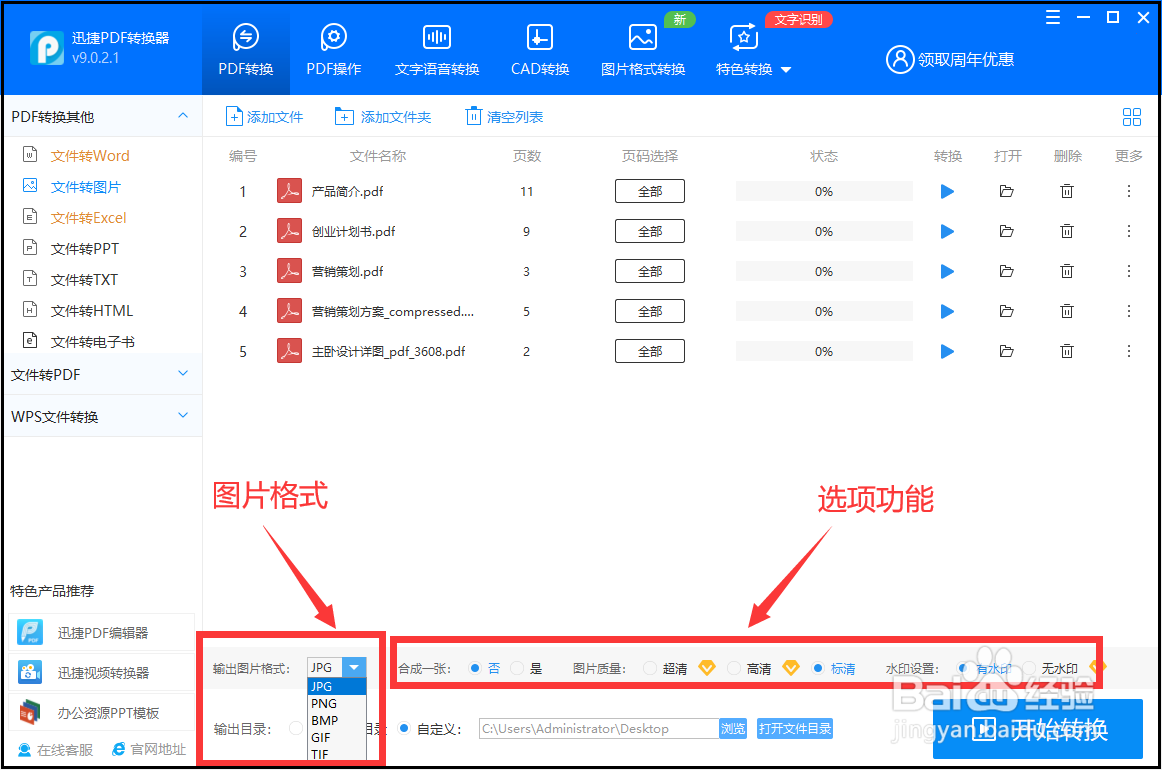Choose GIF from the format list

pyautogui.click(x=336, y=737)
